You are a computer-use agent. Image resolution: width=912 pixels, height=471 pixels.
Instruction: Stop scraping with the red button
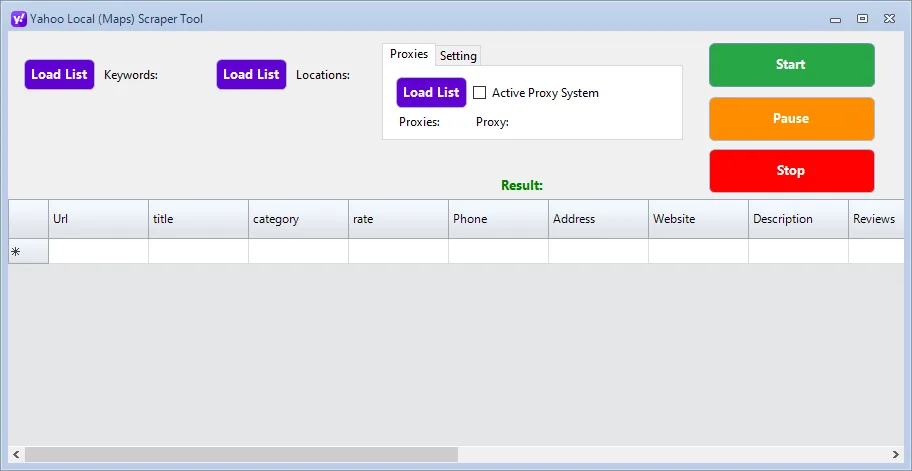(x=791, y=171)
